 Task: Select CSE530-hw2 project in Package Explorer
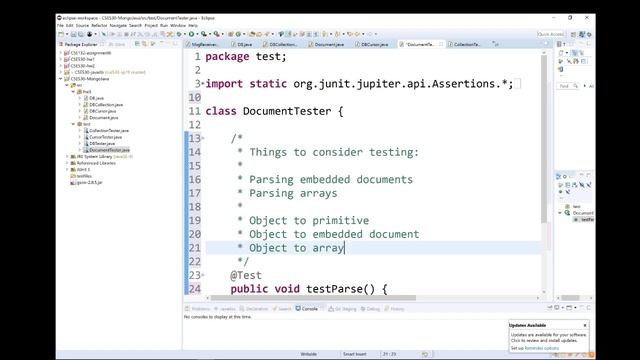click(83, 66)
